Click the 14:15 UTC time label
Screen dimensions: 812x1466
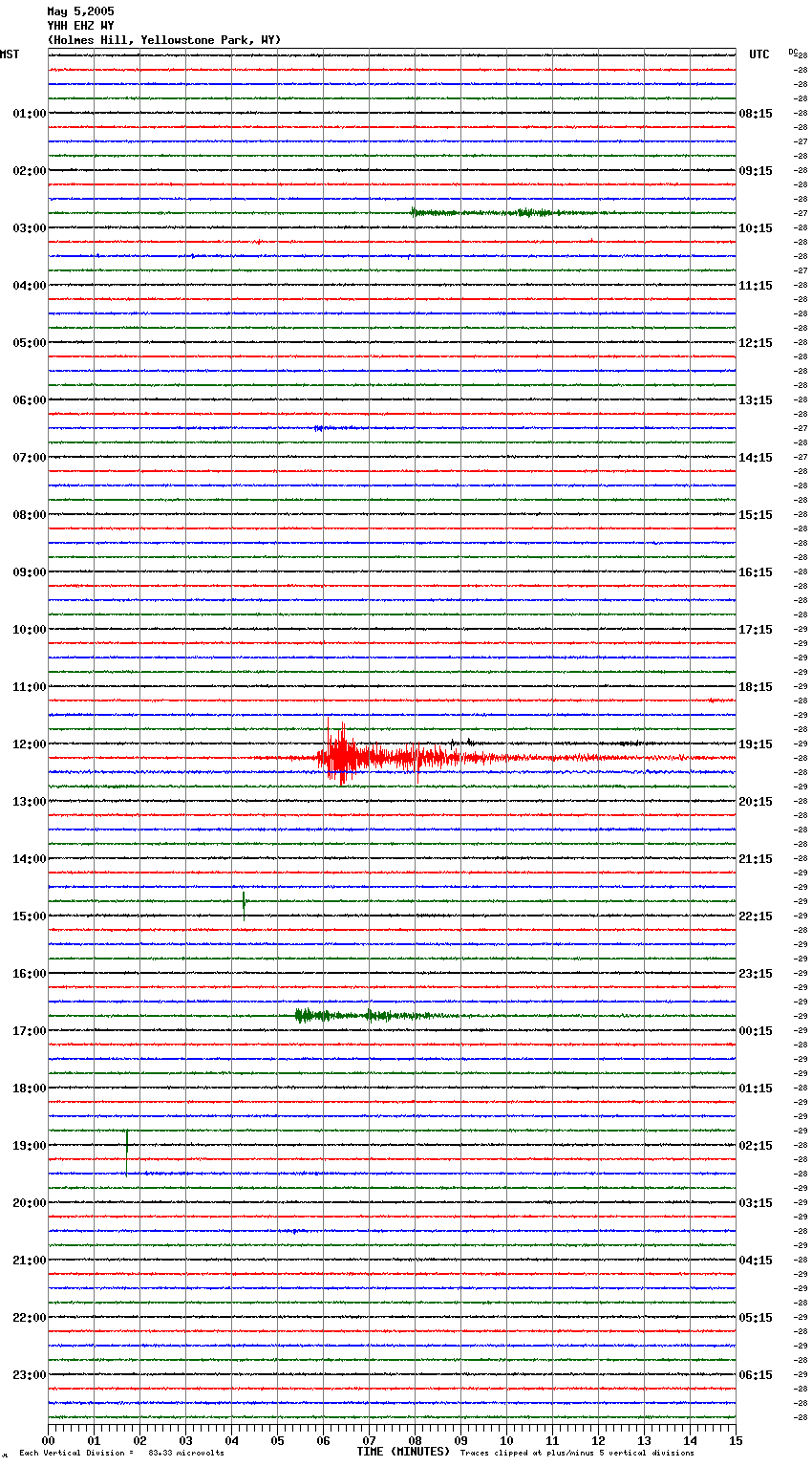756,458
